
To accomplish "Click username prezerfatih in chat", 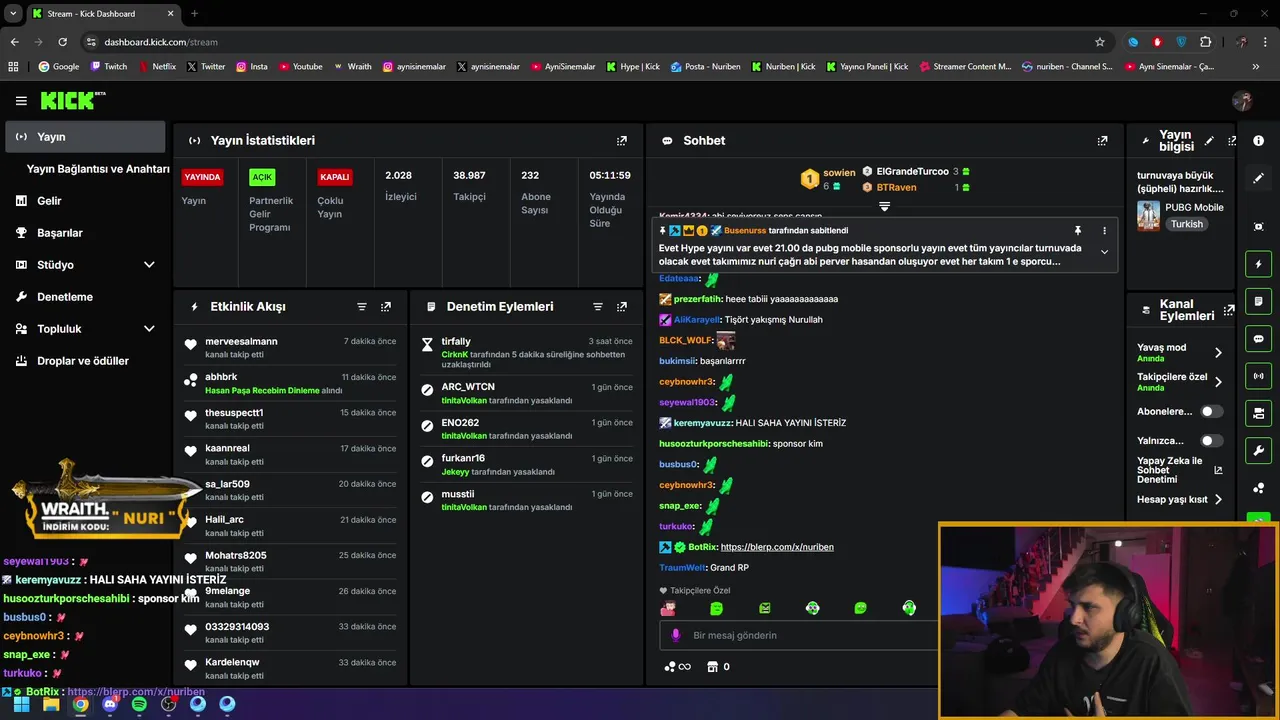I will 698,299.
